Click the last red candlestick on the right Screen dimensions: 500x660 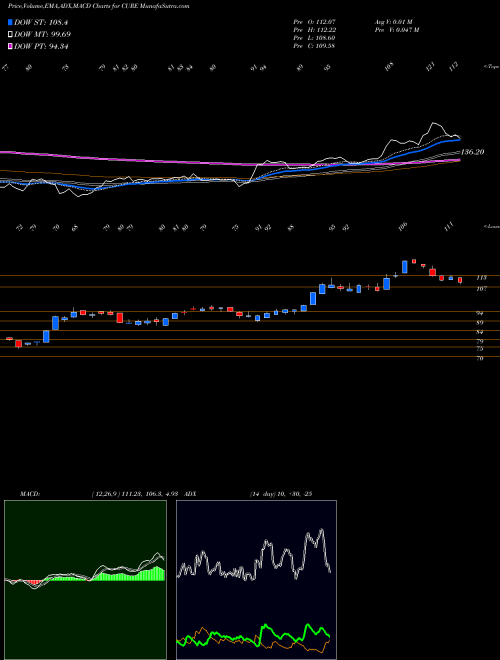pos(460,280)
